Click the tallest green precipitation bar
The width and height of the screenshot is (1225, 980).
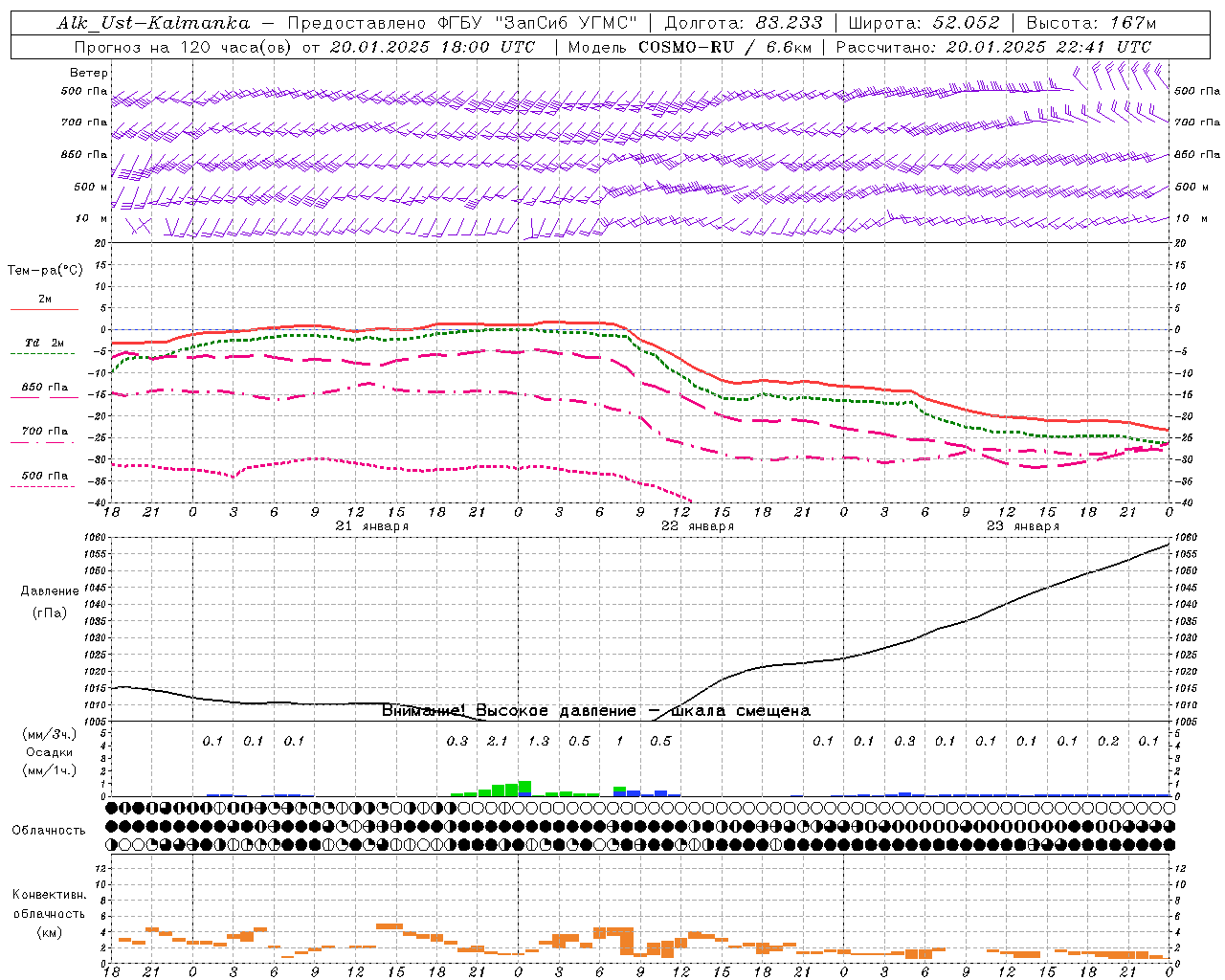(524, 787)
